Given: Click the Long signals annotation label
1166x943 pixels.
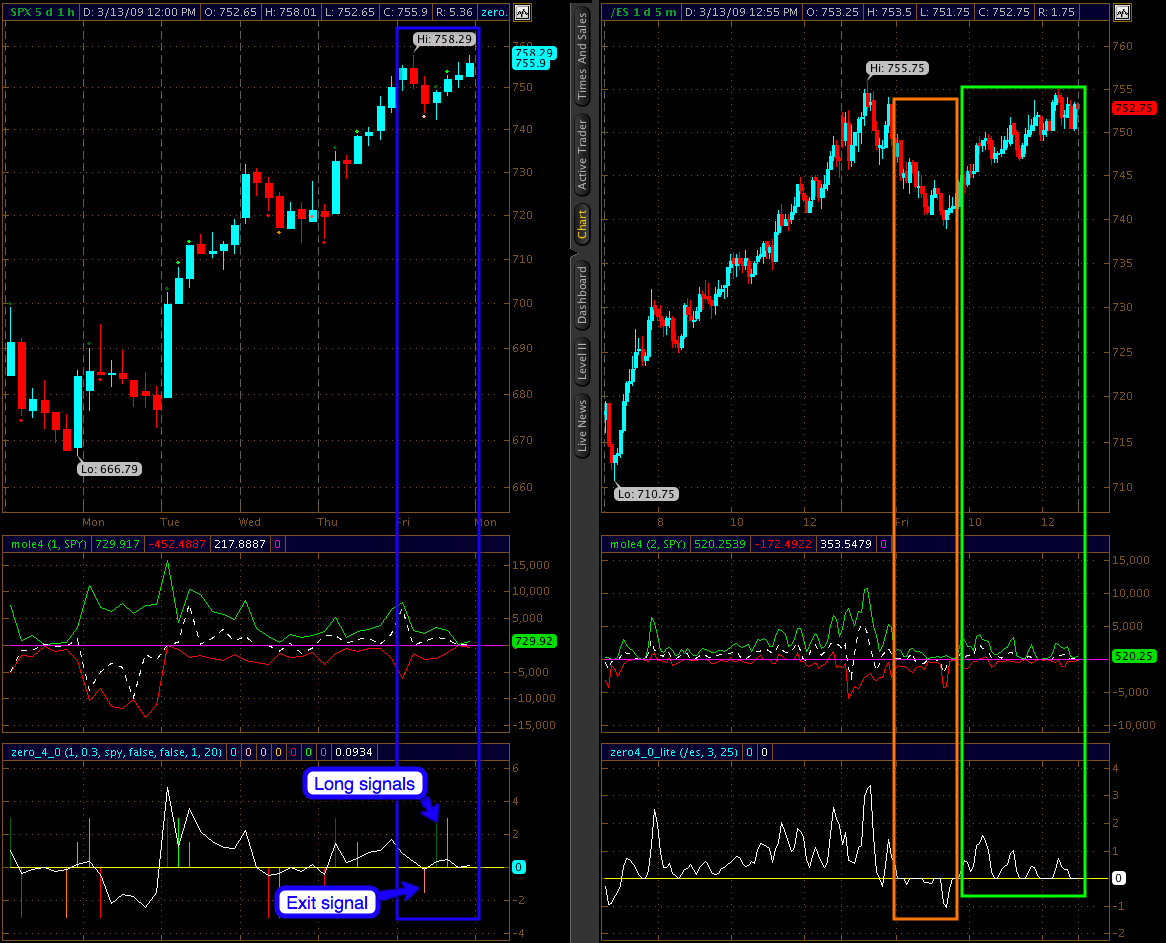Looking at the screenshot, I should point(364,784).
